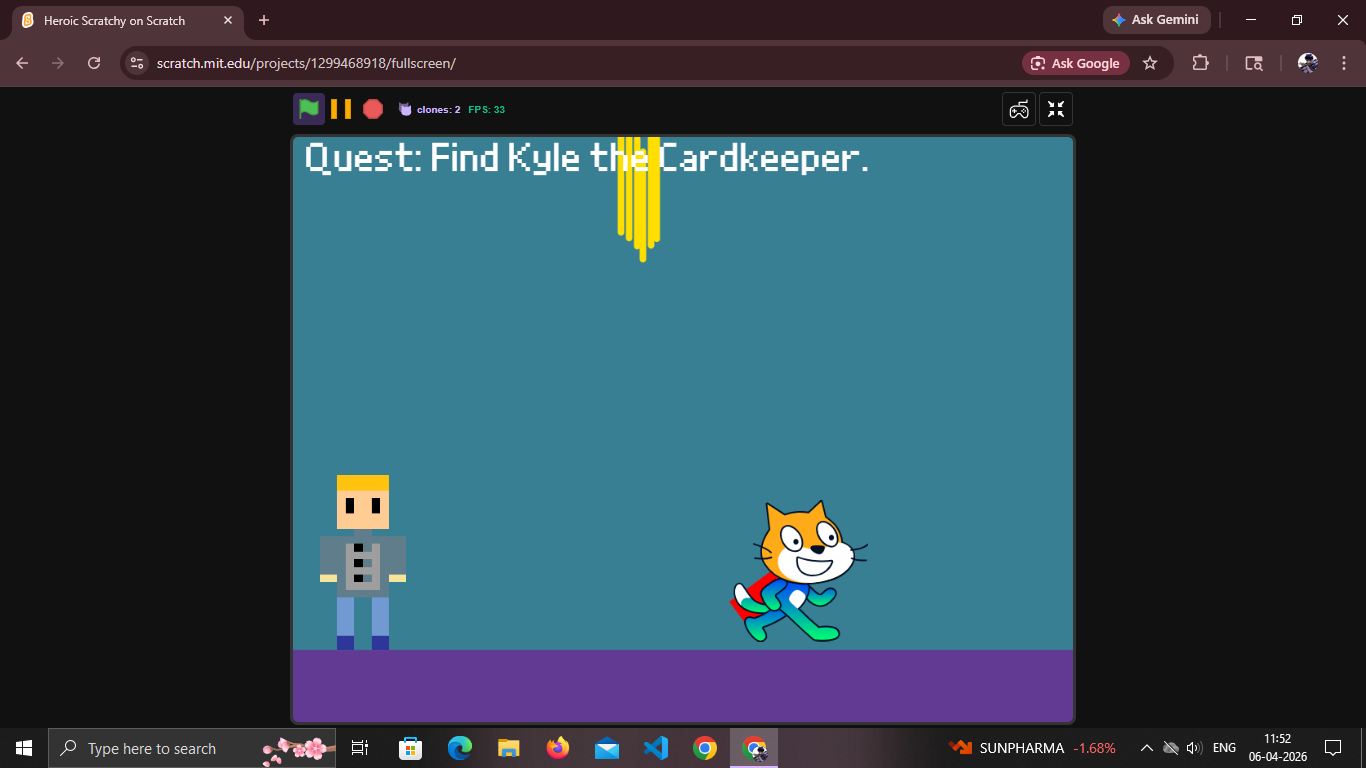Launch Firefox from the taskbar
The height and width of the screenshot is (768, 1366).
click(x=557, y=748)
